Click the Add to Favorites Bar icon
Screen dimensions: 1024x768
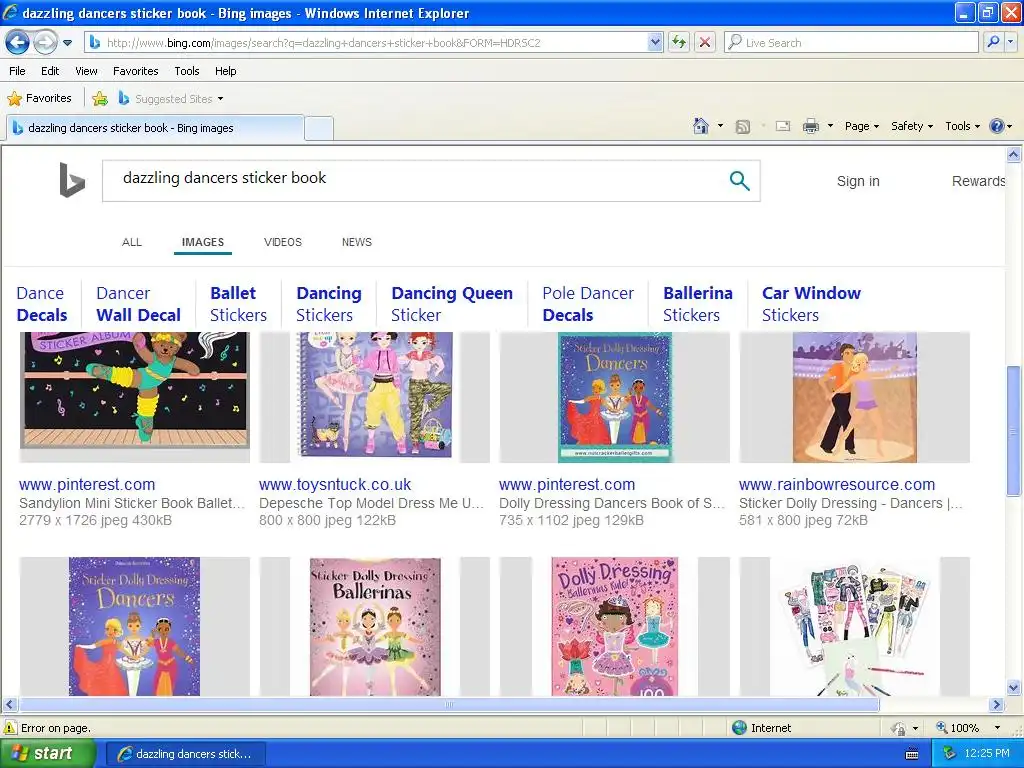pos(100,99)
